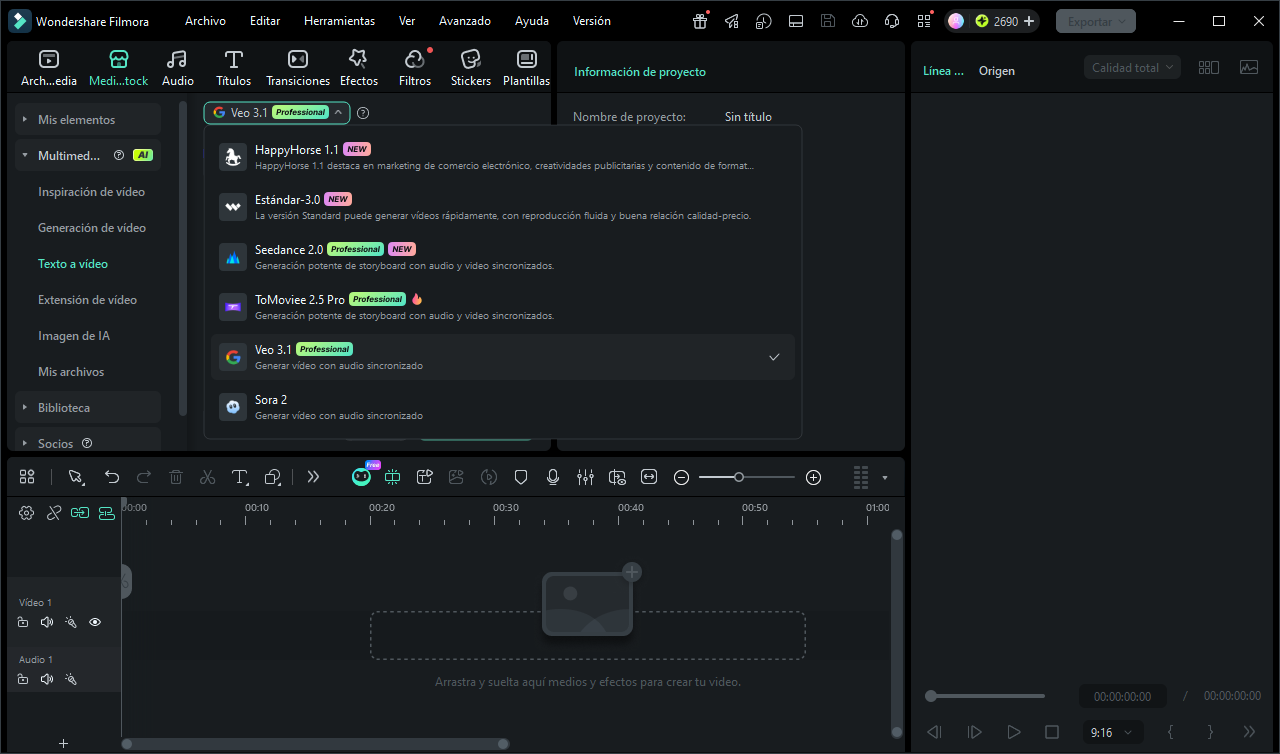Click the zoom-in plus on timeline
This screenshot has height=754, width=1280.
(x=813, y=478)
